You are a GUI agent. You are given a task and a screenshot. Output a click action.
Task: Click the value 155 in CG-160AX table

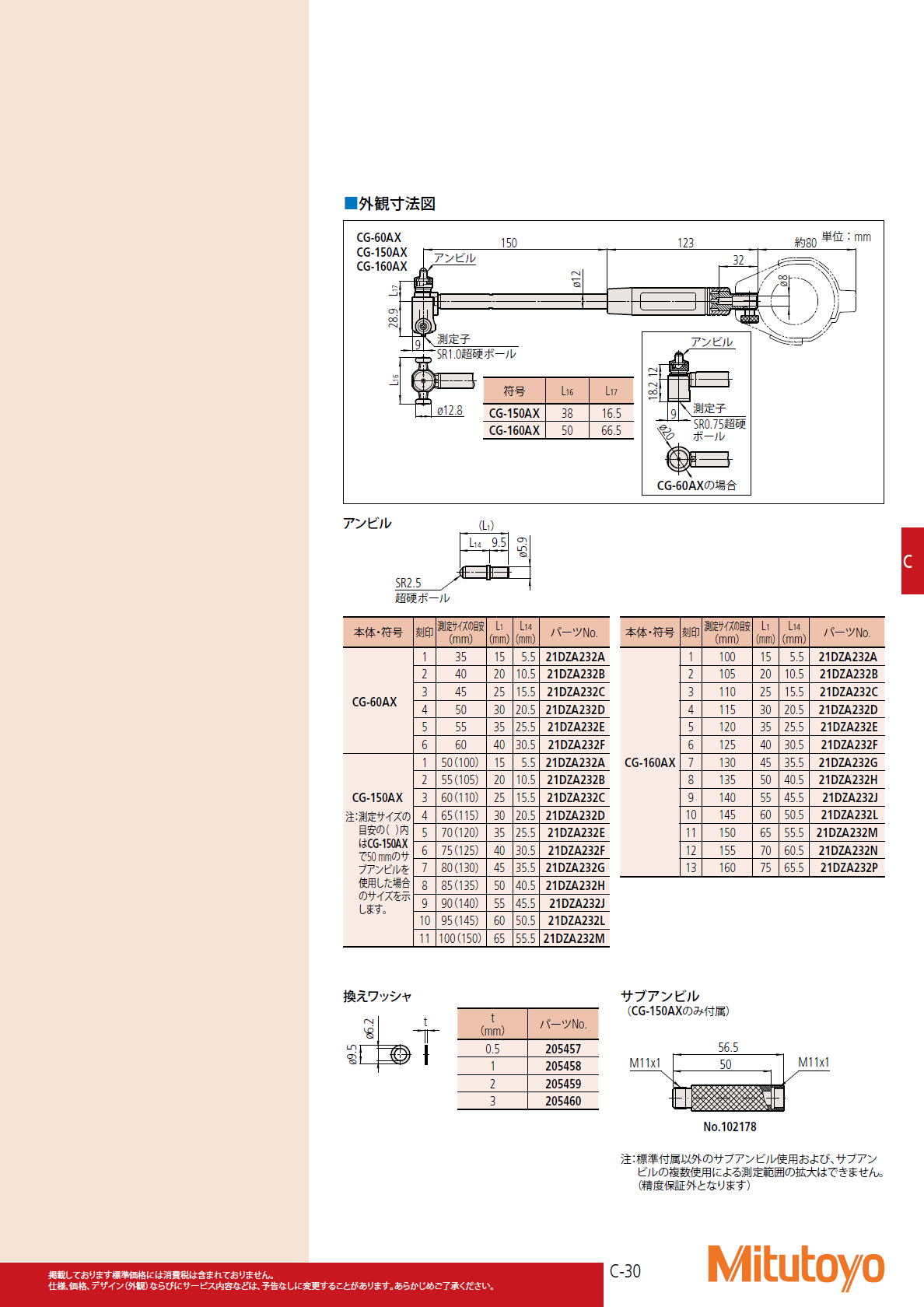(727, 850)
